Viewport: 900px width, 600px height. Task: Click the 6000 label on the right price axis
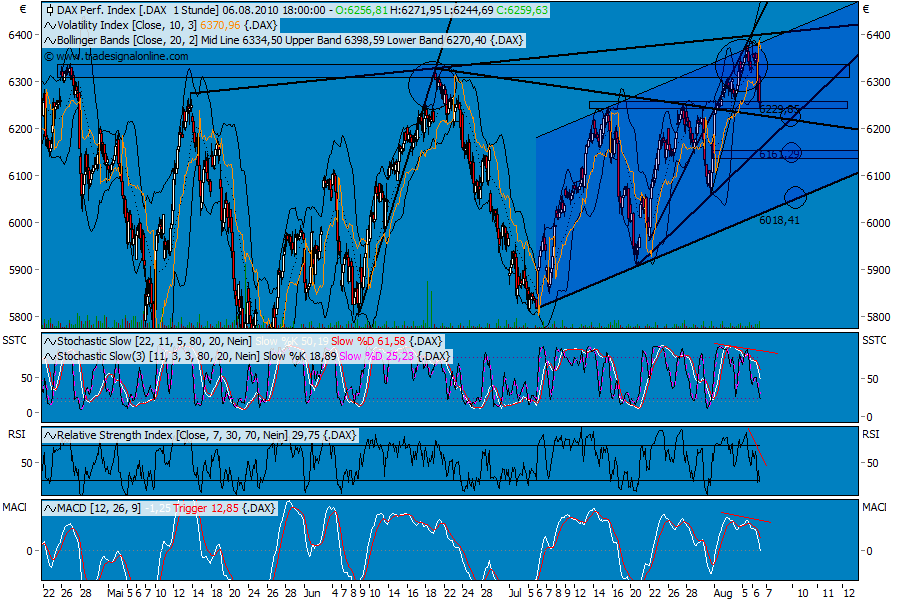[x=878, y=223]
